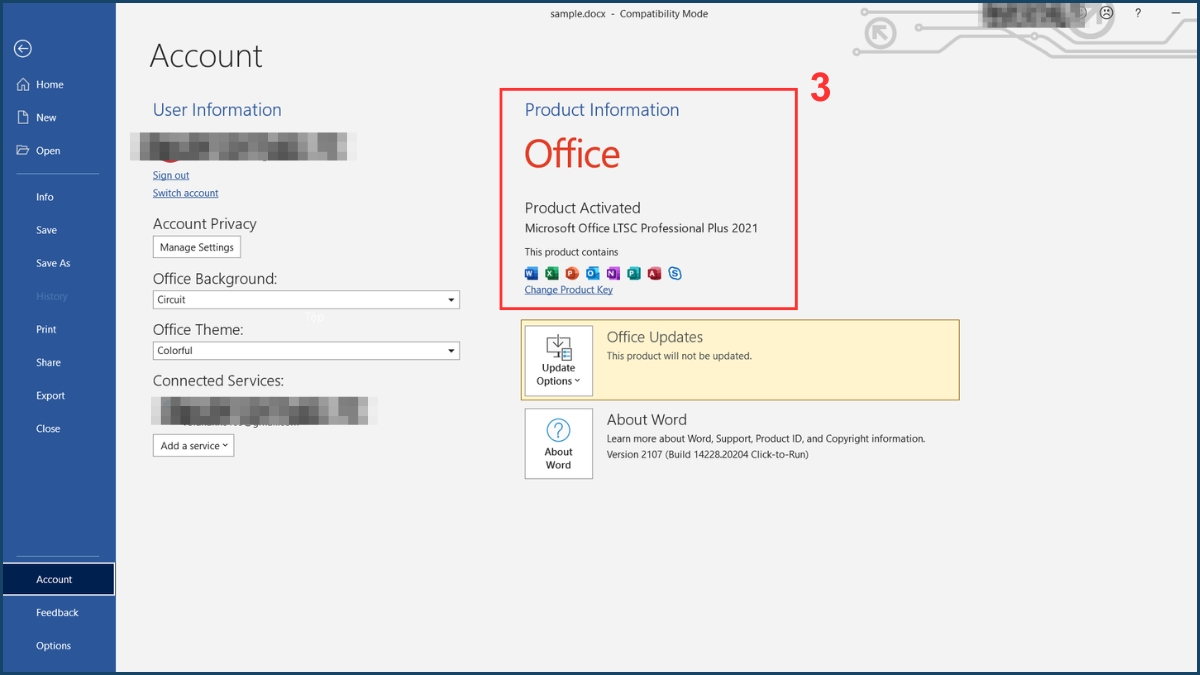Click the Outlook icon under This product contains
The image size is (1200, 675).
pos(593,273)
